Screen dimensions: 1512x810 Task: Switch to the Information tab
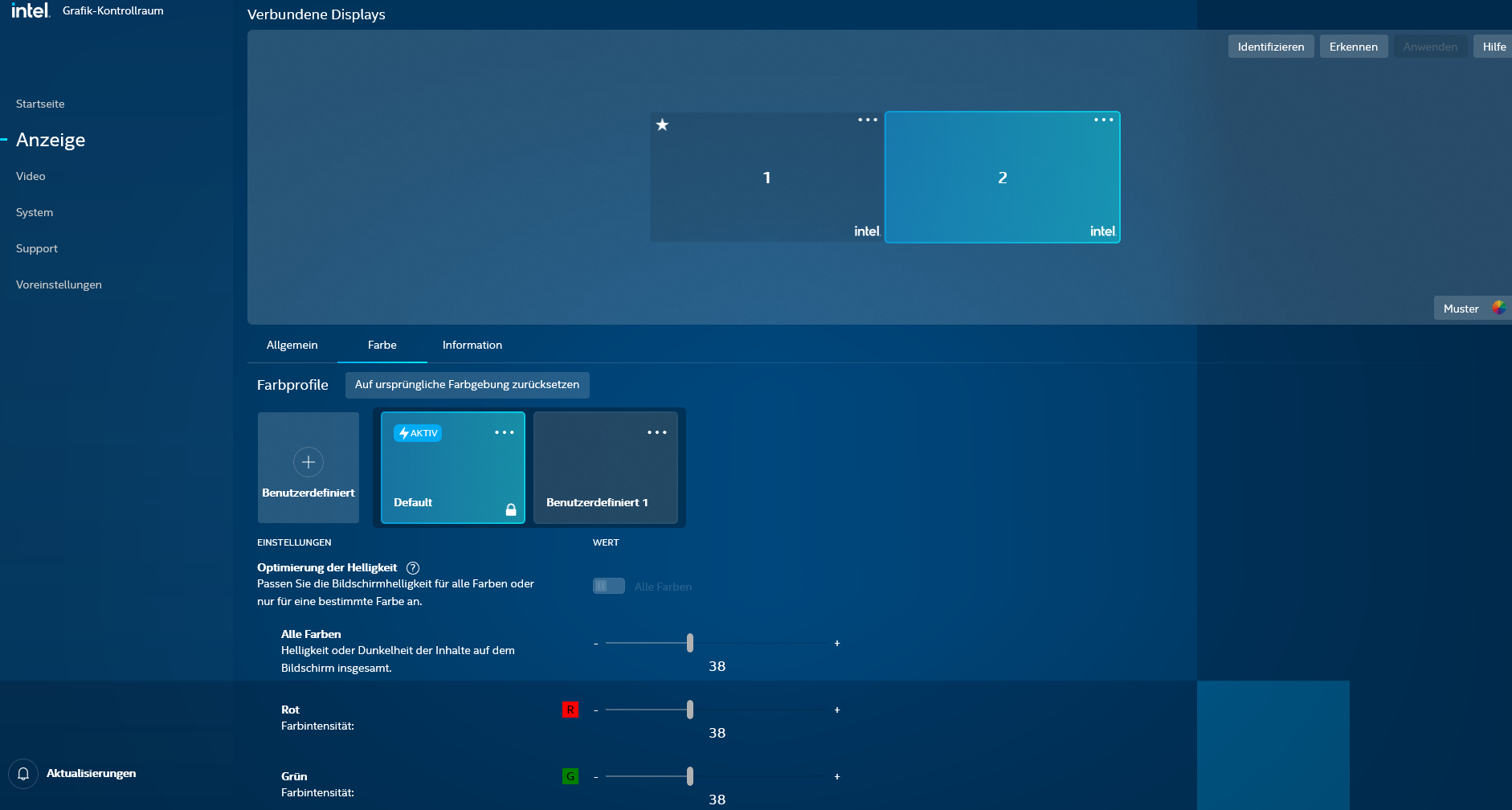pyautogui.click(x=472, y=345)
